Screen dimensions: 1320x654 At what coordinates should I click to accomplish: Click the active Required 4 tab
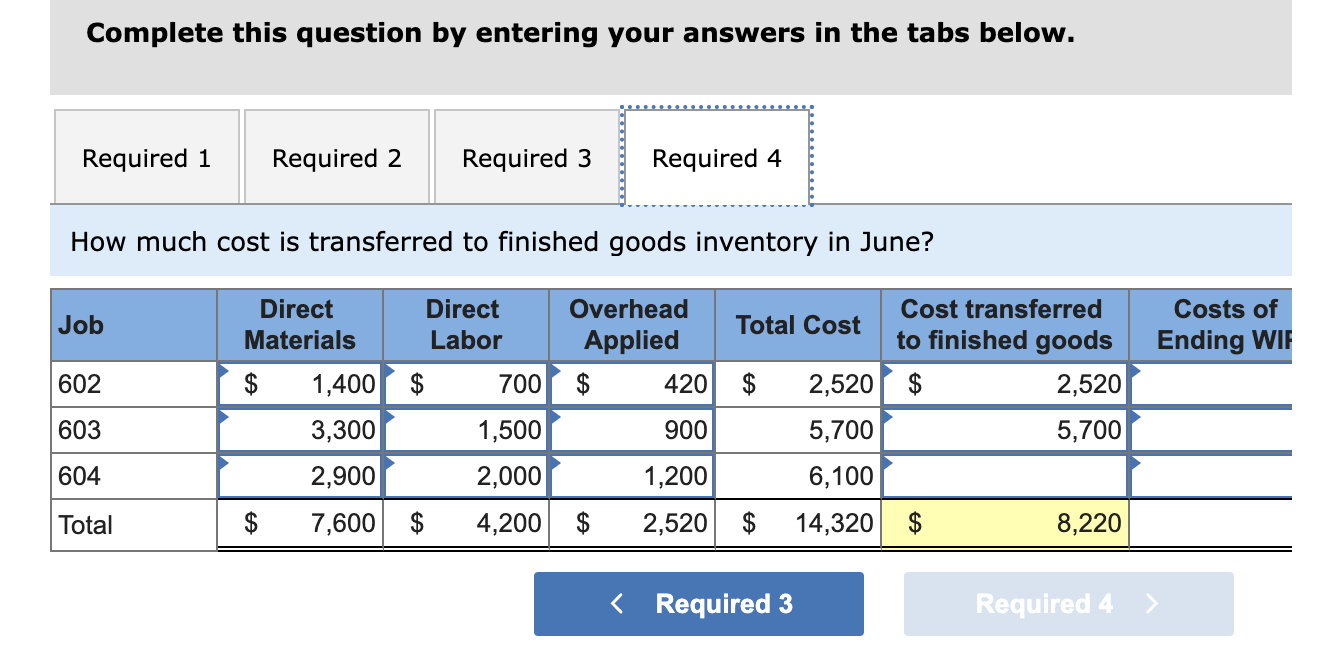click(x=717, y=157)
